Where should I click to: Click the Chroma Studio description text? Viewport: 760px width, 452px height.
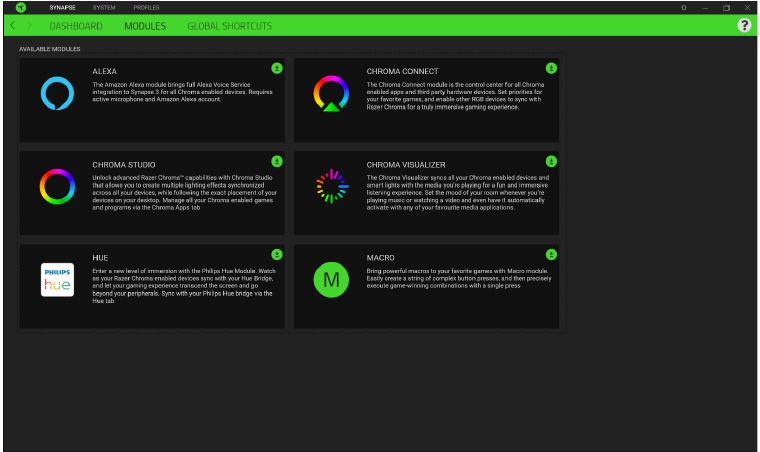[184, 193]
